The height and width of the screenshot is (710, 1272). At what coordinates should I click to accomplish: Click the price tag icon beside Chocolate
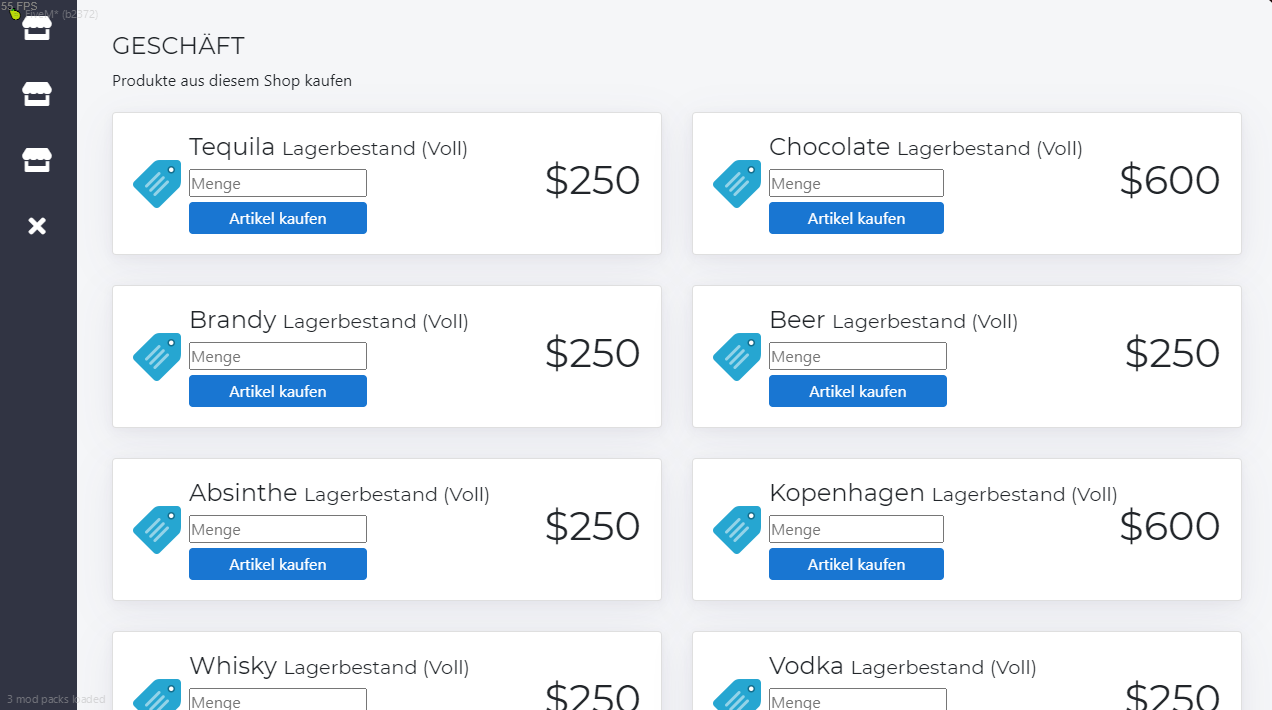[x=737, y=184]
